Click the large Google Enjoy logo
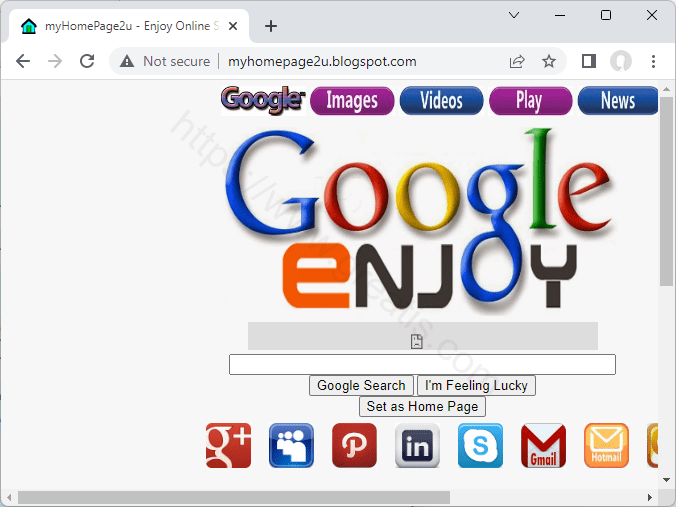The width and height of the screenshot is (676, 507). coord(420,220)
